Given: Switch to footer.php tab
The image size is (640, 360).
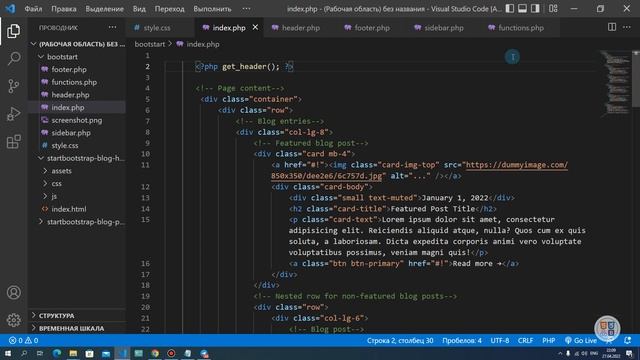Looking at the screenshot, I should 371,28.
